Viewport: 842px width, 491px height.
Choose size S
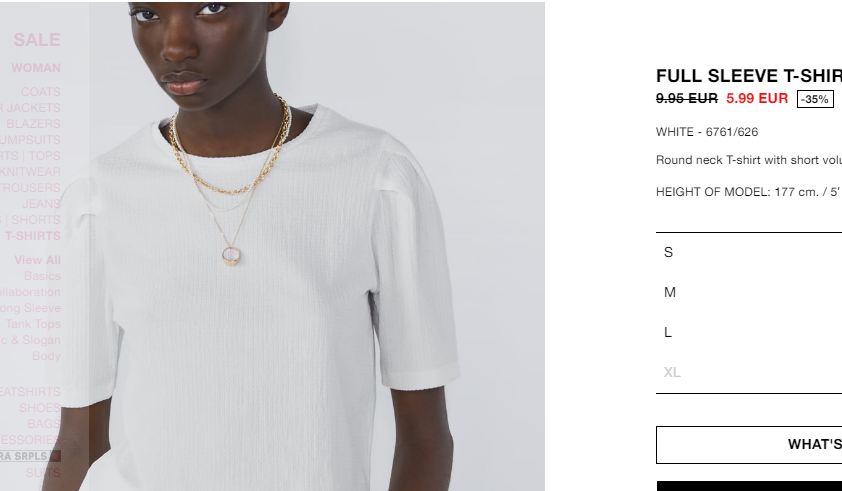coord(749,252)
